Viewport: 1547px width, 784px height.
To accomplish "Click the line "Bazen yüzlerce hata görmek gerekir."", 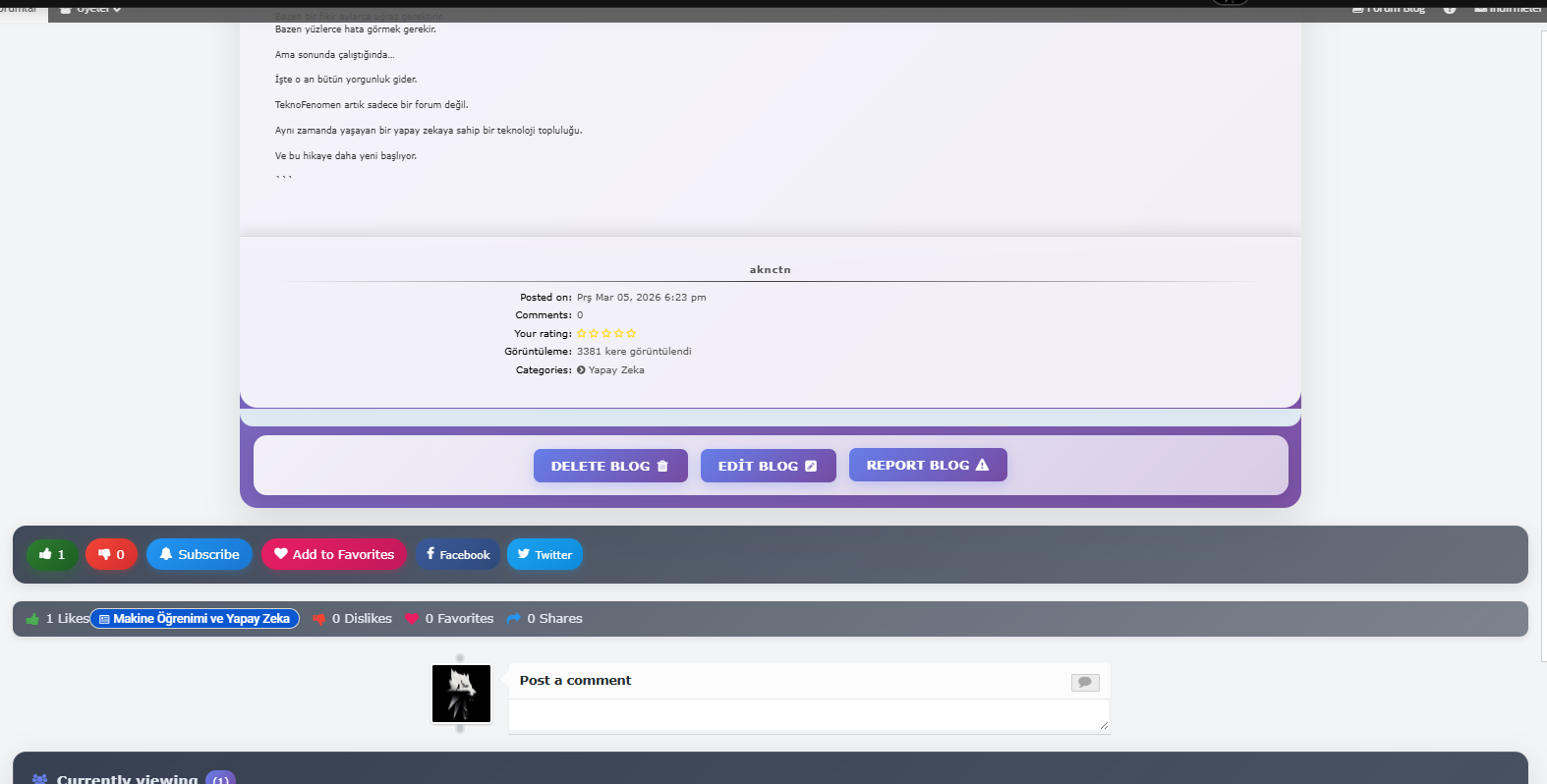I will click(356, 29).
